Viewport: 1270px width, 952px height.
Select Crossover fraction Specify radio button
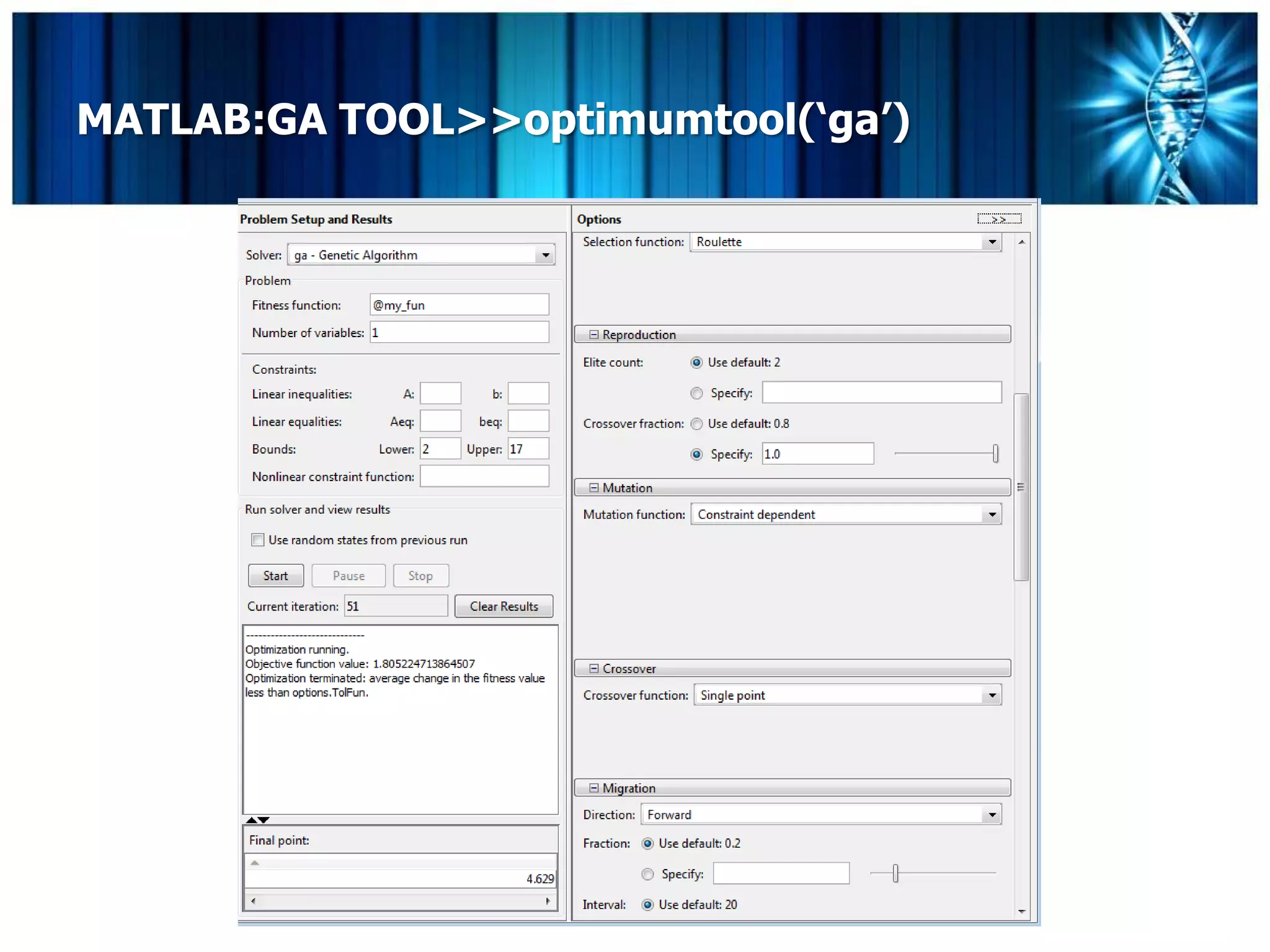(x=696, y=454)
